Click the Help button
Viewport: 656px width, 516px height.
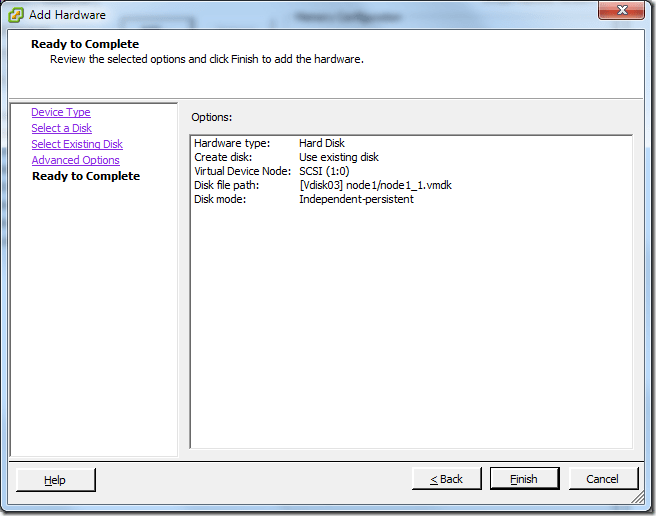pos(56,480)
